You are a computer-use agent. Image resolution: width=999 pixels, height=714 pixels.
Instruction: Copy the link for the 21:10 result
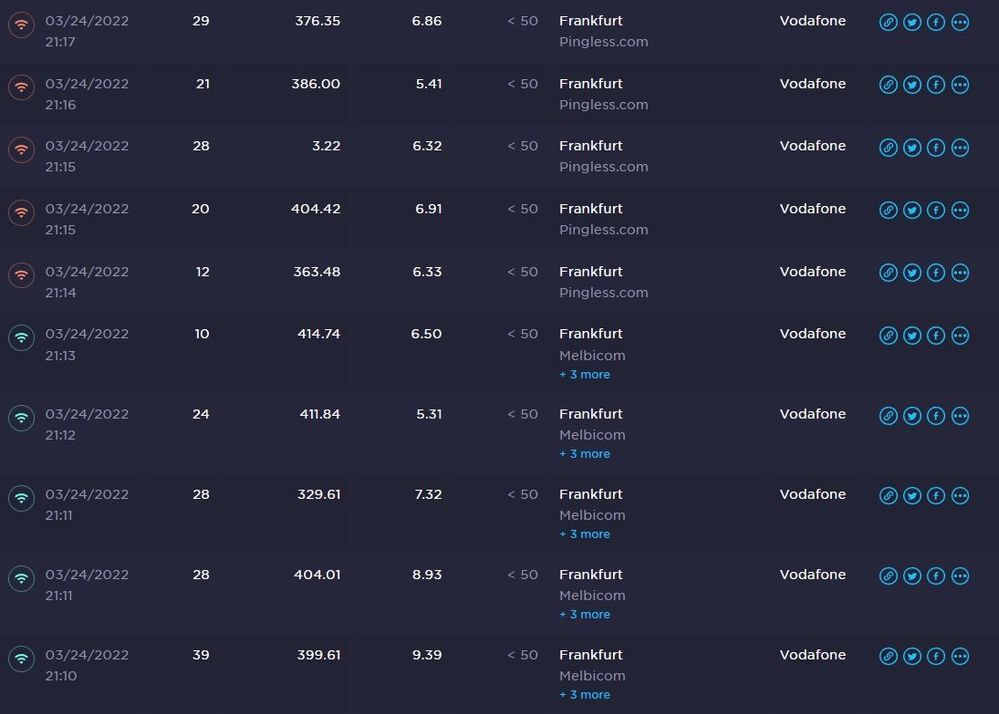coord(888,656)
